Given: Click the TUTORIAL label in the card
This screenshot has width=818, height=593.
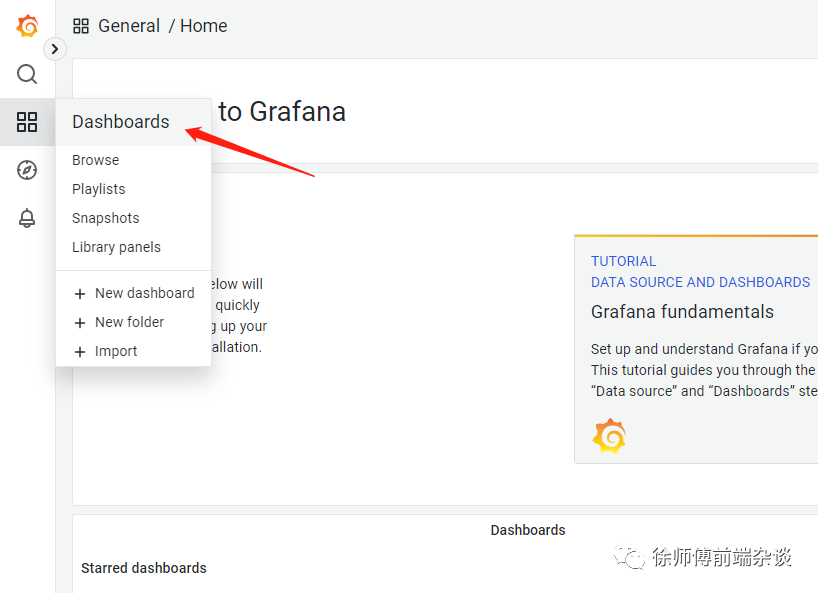Looking at the screenshot, I should [x=623, y=261].
